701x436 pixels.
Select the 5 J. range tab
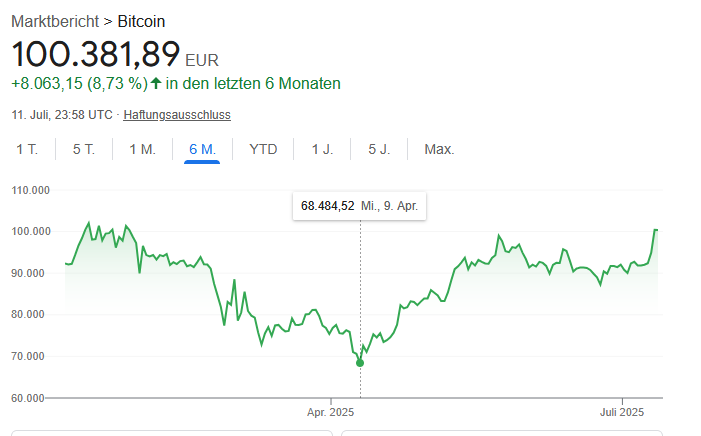tap(379, 149)
